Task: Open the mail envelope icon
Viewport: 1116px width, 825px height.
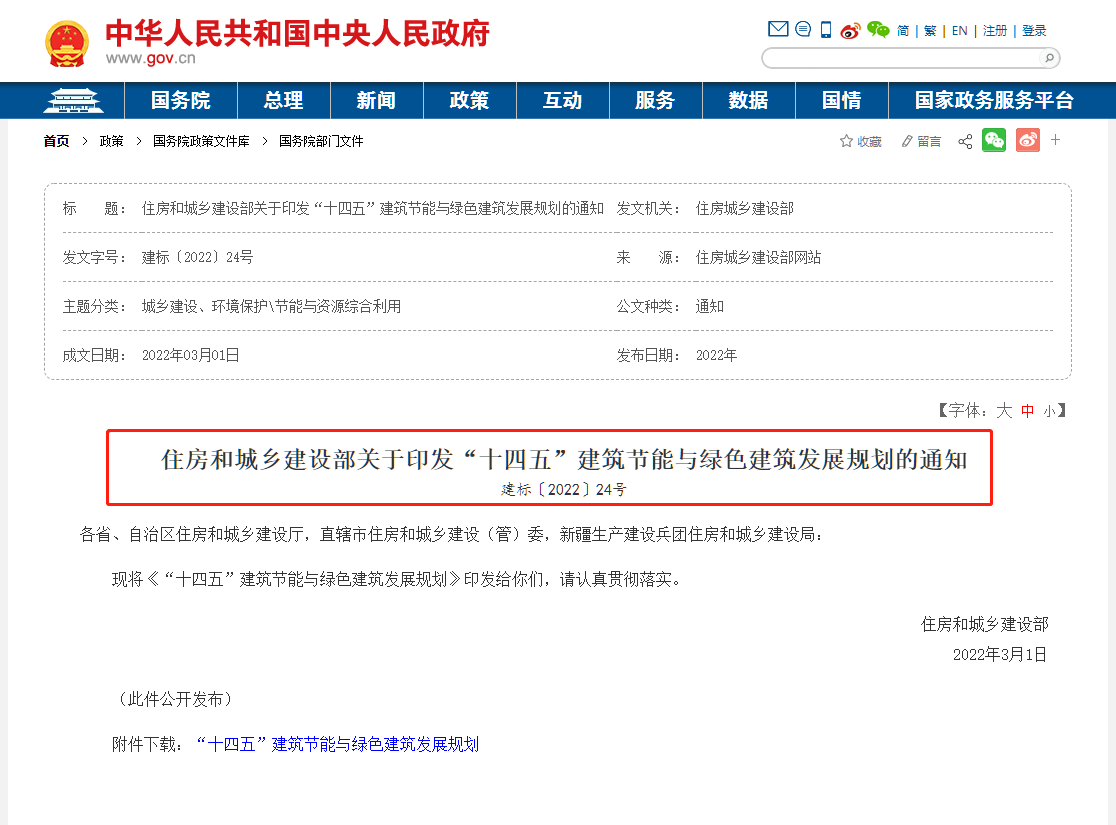Action: coord(778,29)
